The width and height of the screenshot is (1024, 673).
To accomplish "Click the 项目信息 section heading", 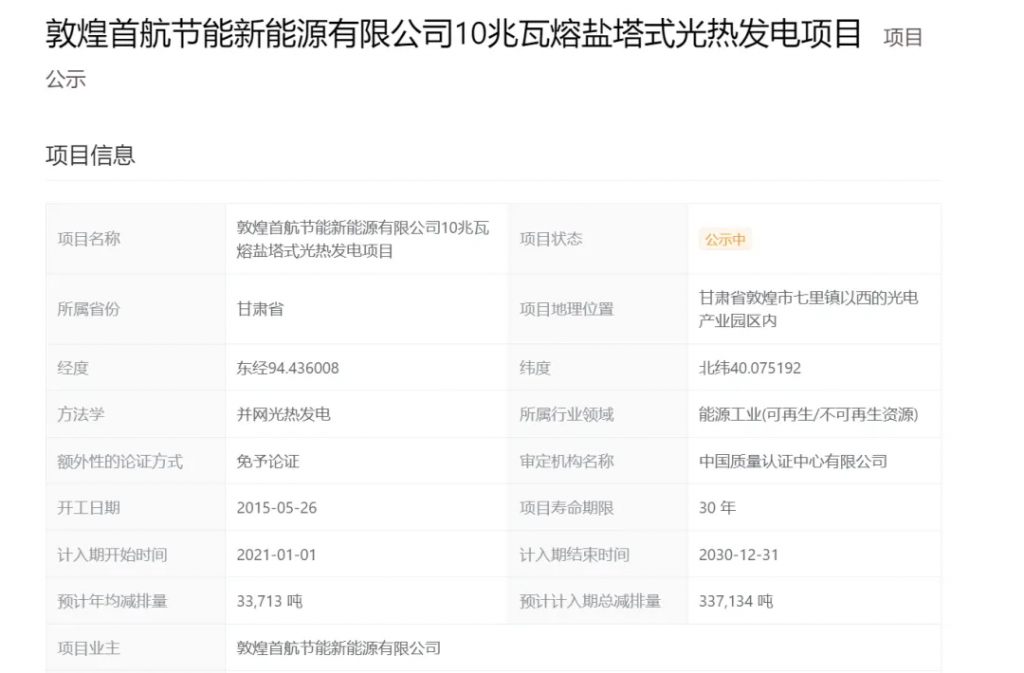I will [90, 156].
